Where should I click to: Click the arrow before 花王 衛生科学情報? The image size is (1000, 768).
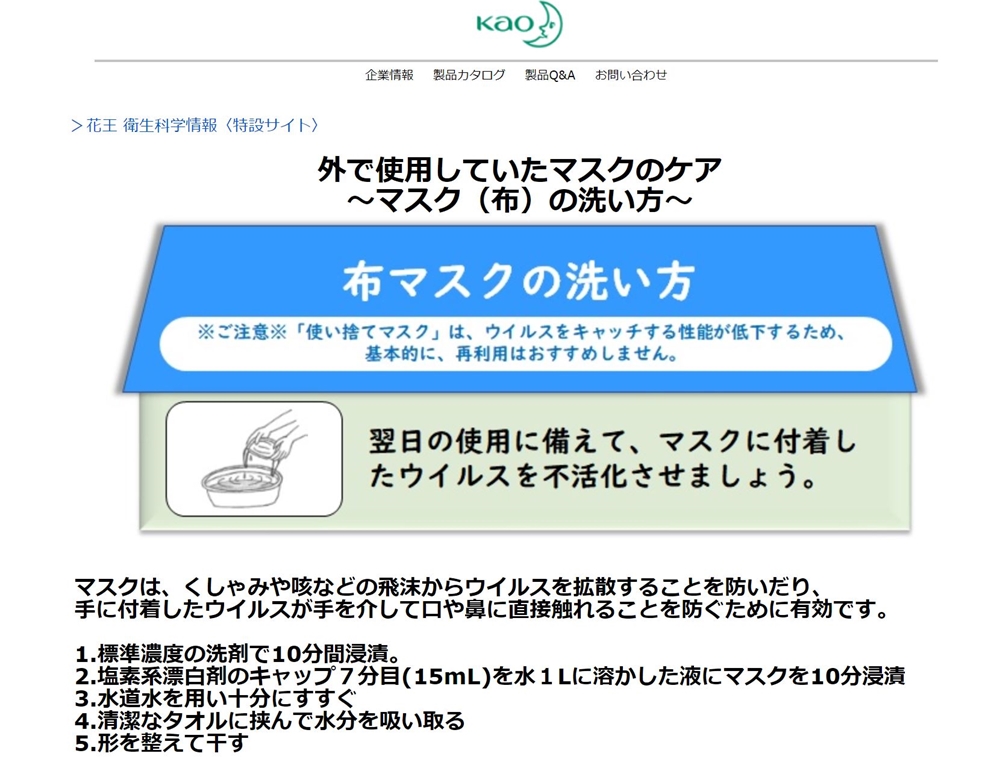[76, 126]
